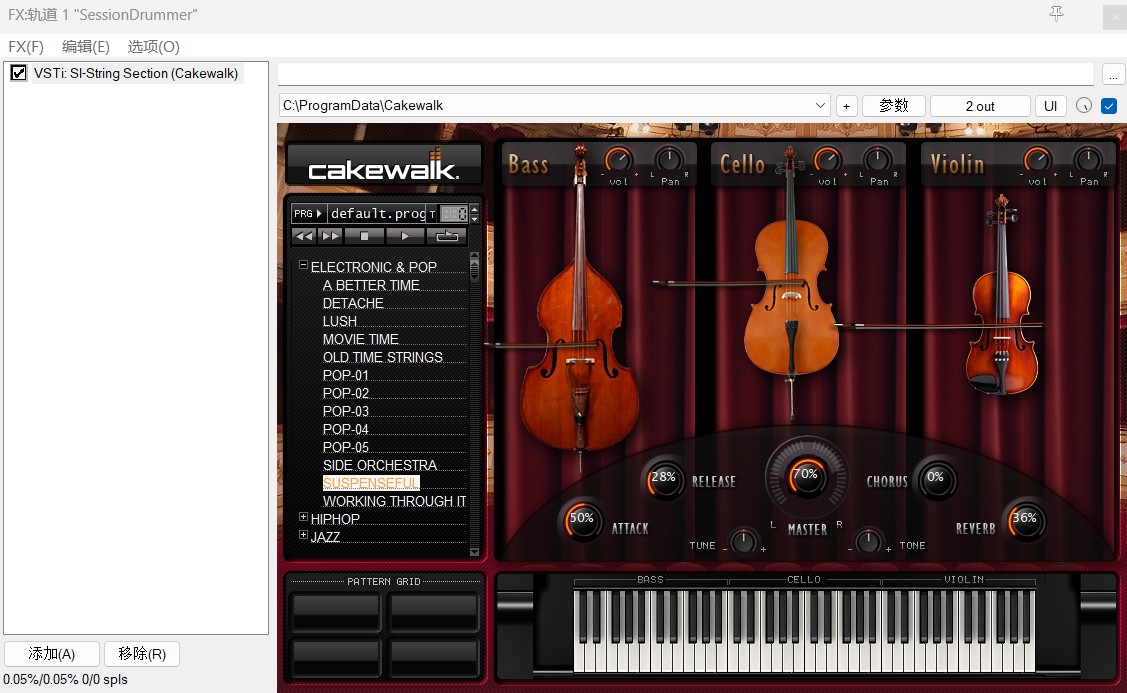This screenshot has width=1127, height=693.
Task: Click the fast-forward transport button
Action: pos(330,236)
